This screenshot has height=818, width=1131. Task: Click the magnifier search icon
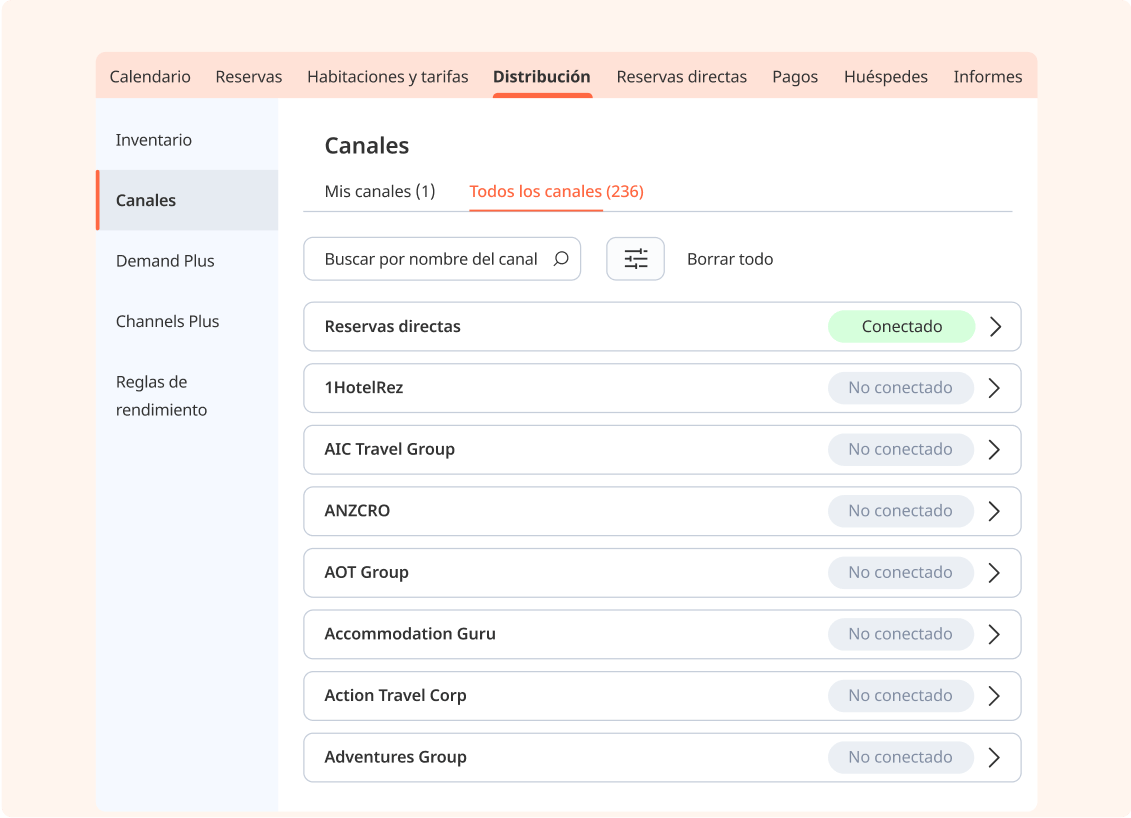(x=561, y=259)
